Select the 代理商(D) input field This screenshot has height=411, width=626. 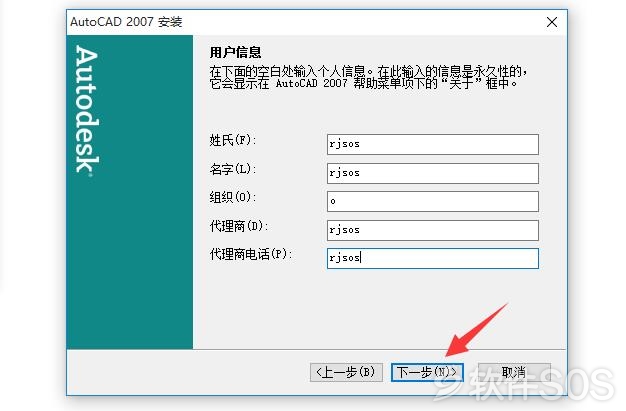[433, 230]
